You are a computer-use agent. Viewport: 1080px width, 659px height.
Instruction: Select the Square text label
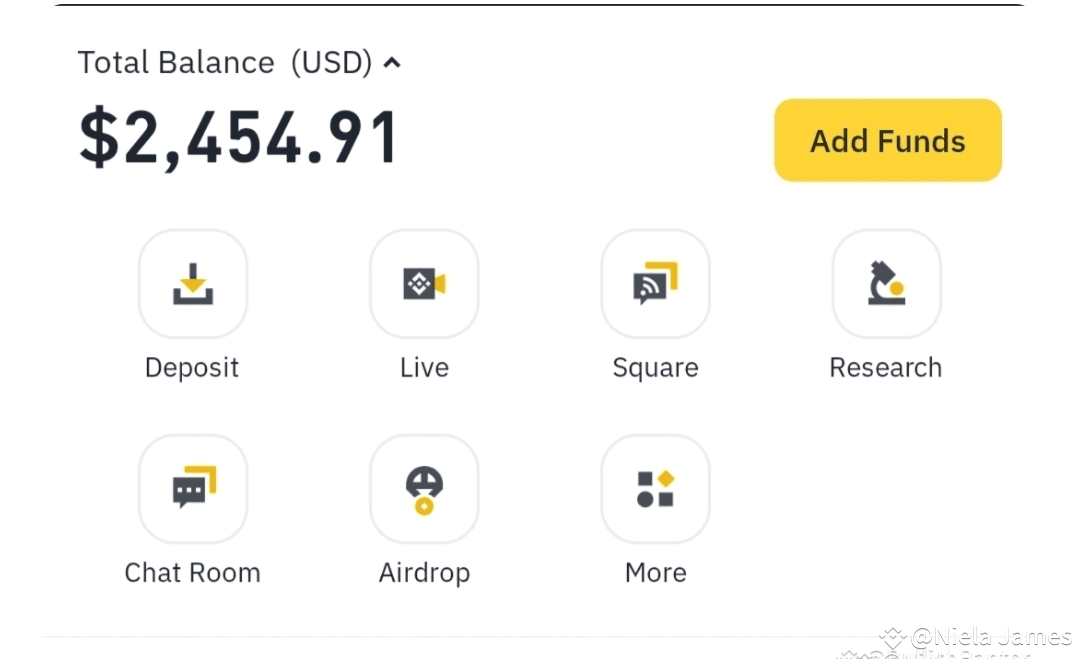pos(655,368)
